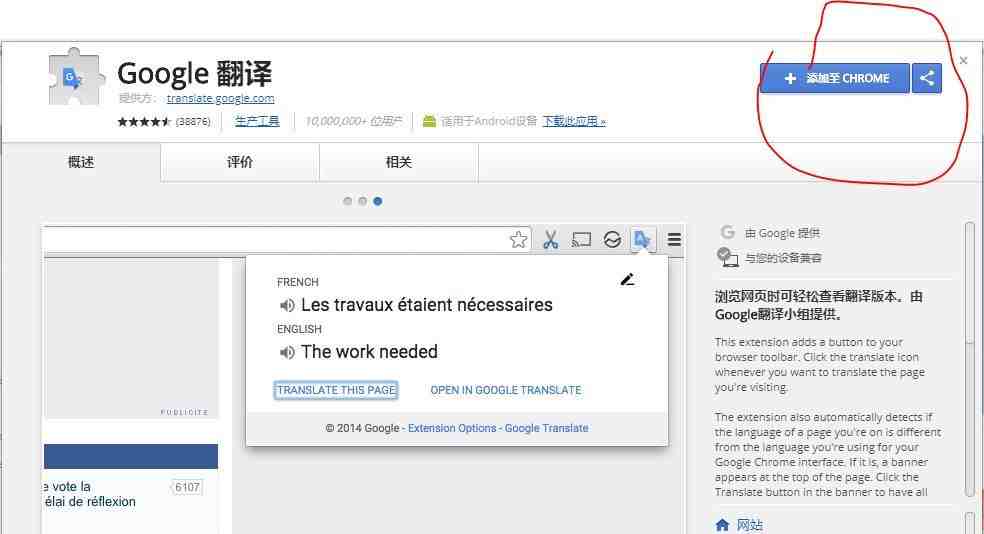Click the 下载此应用 download link
Screen dimensions: 984x534
point(574,121)
